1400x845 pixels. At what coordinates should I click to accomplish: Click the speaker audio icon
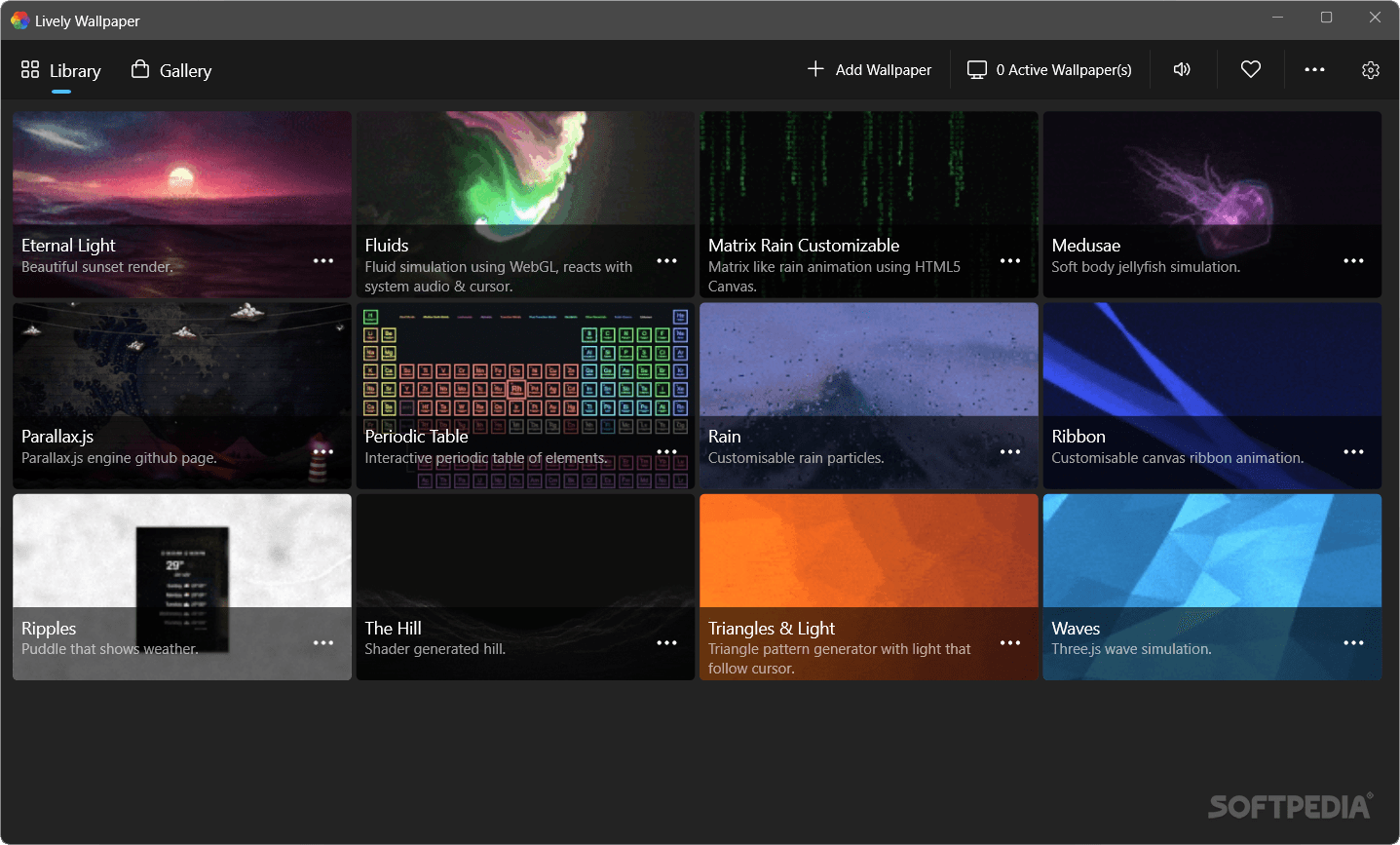point(1182,69)
